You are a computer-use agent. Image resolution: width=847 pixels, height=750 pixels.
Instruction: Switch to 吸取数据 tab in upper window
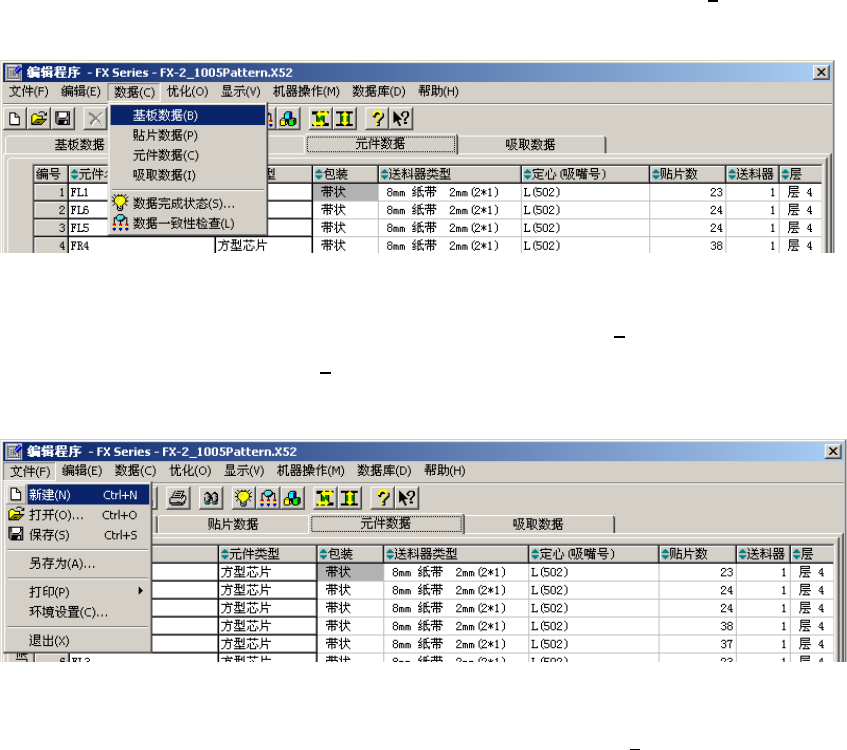pyautogui.click(x=530, y=144)
